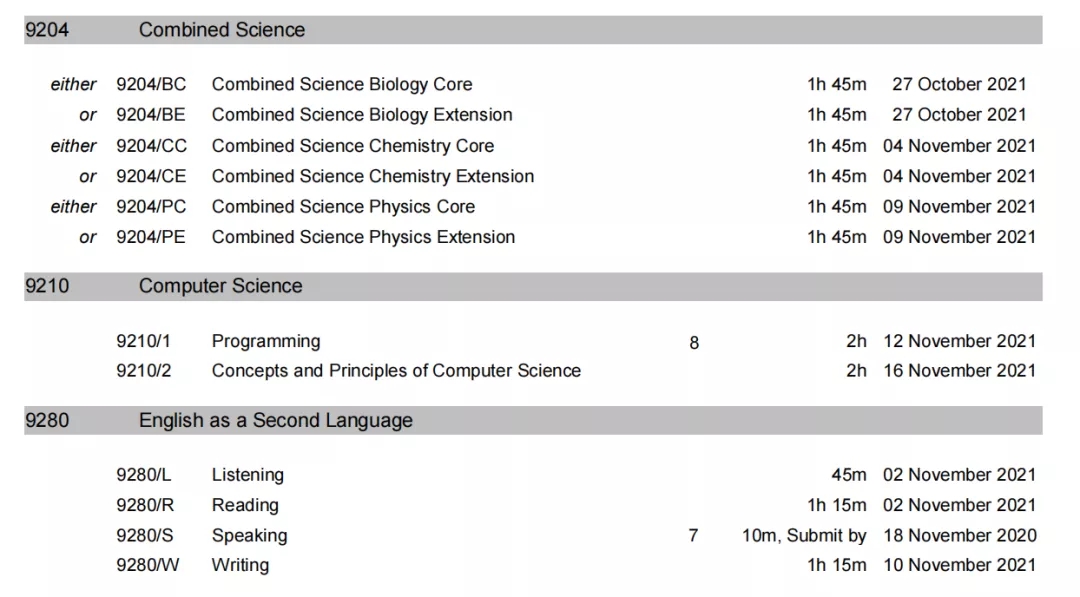Viewport: 1080px width, 597px height.
Task: Click Combined Science Biology Extension title
Action: tap(362, 115)
